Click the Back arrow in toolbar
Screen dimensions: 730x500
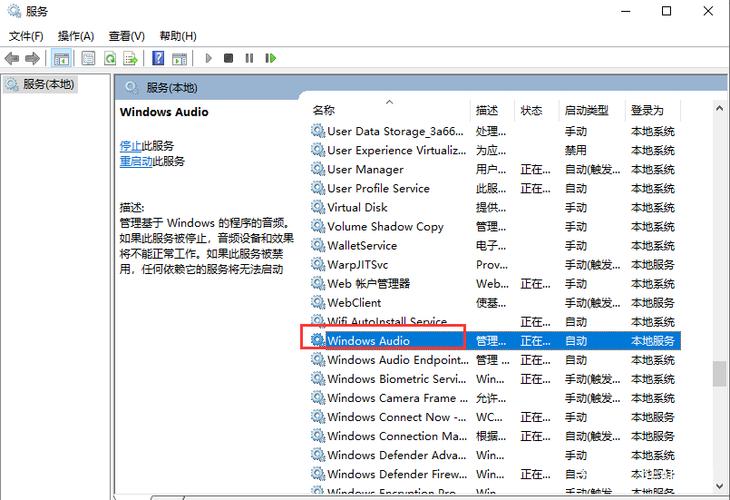(x=13, y=59)
